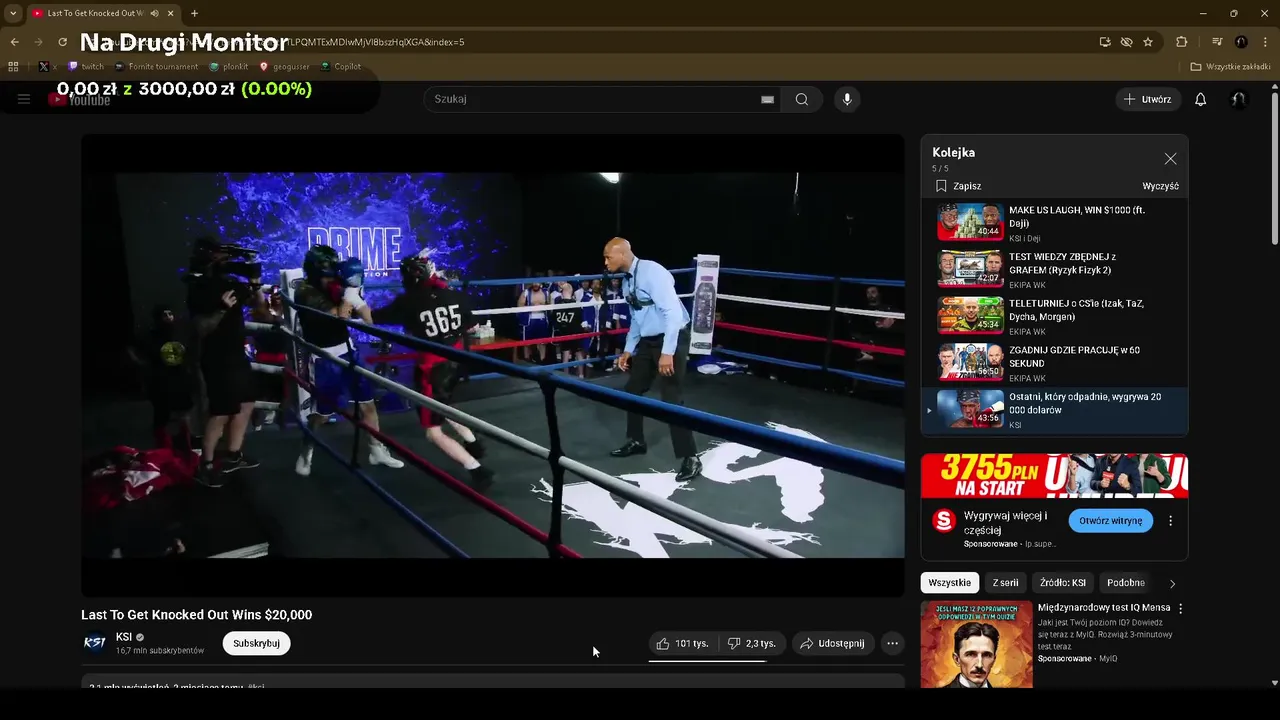Viewport: 1280px width, 720px height.
Task: Close the Last To Get Knocked Out tab
Action: 169,13
